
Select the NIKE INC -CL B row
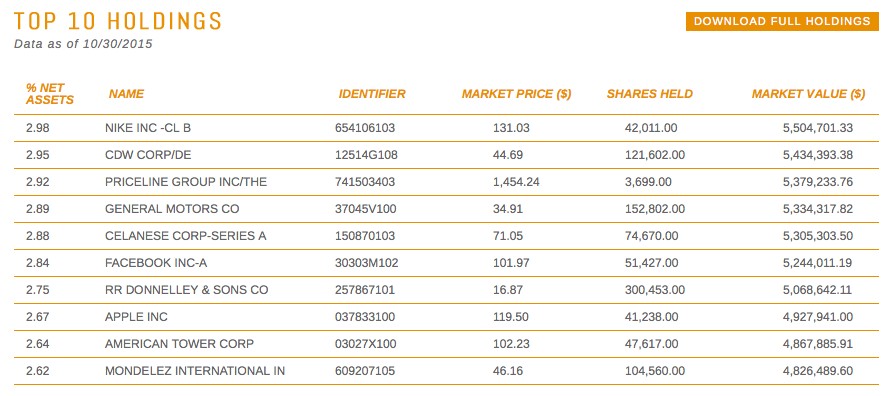tap(446, 128)
